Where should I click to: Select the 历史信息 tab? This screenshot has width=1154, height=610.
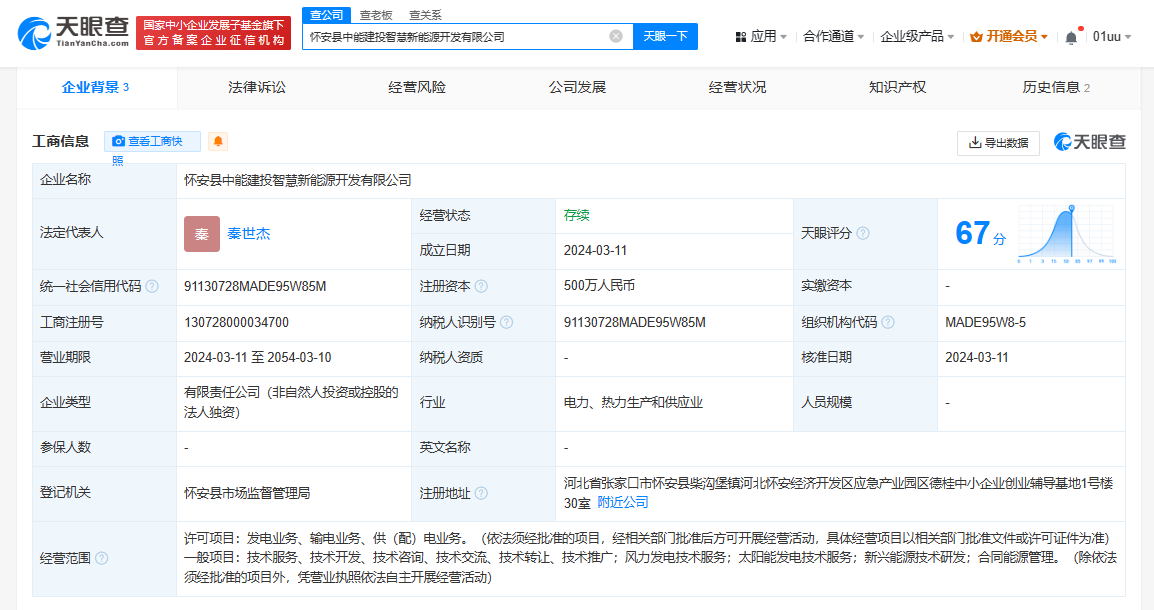[1057, 88]
